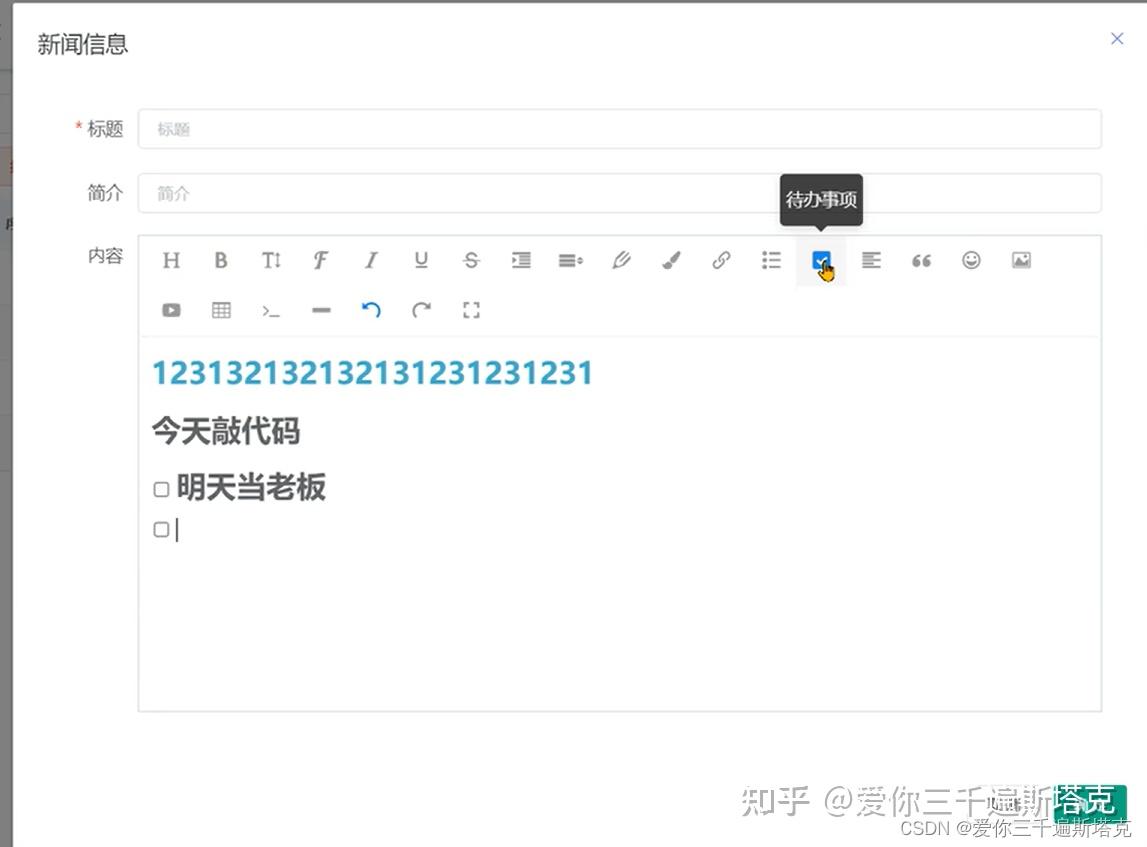Open the background color brush tool
This screenshot has width=1147, height=847.
click(x=671, y=260)
